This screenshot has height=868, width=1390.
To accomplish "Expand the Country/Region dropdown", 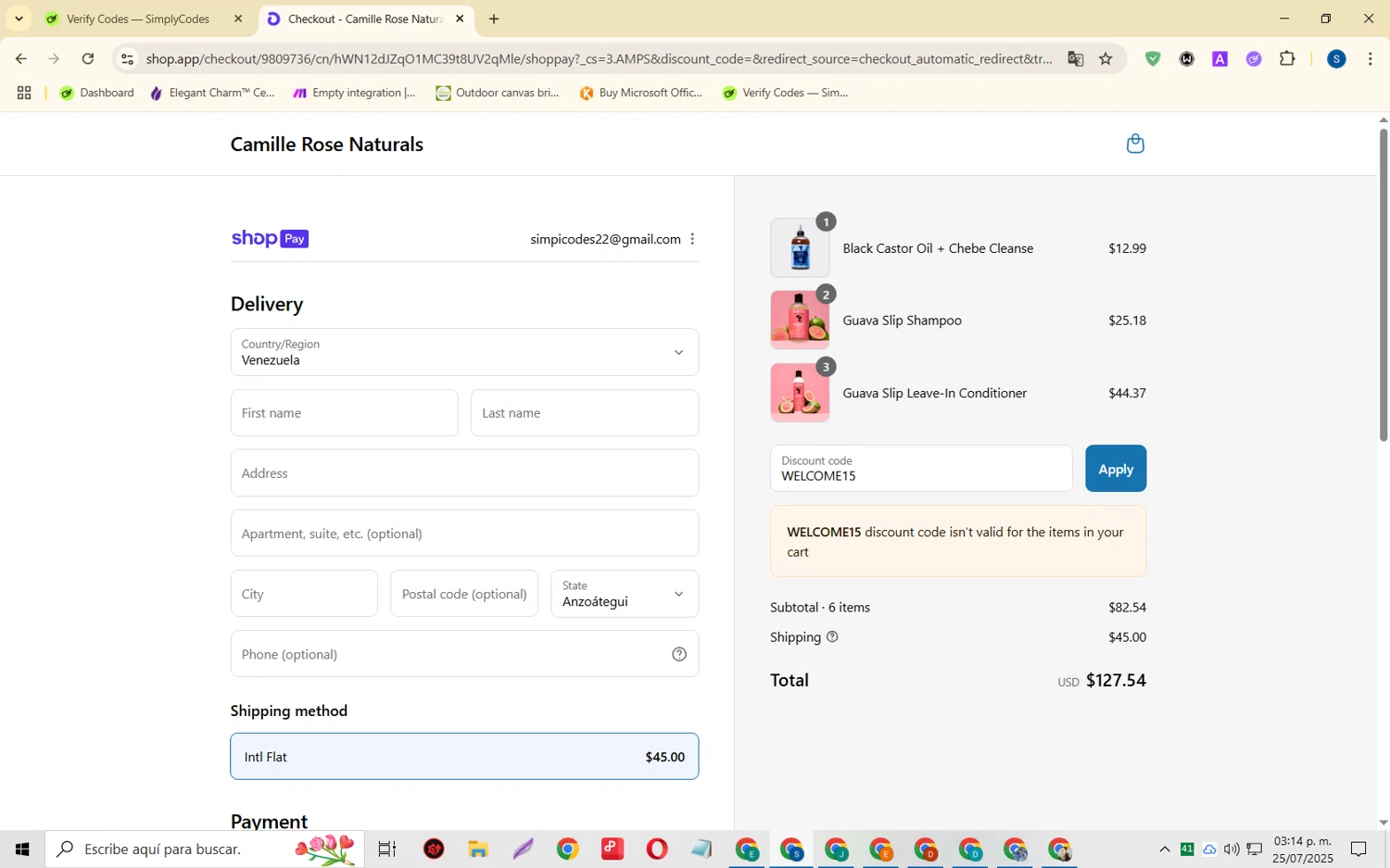I will tap(464, 352).
